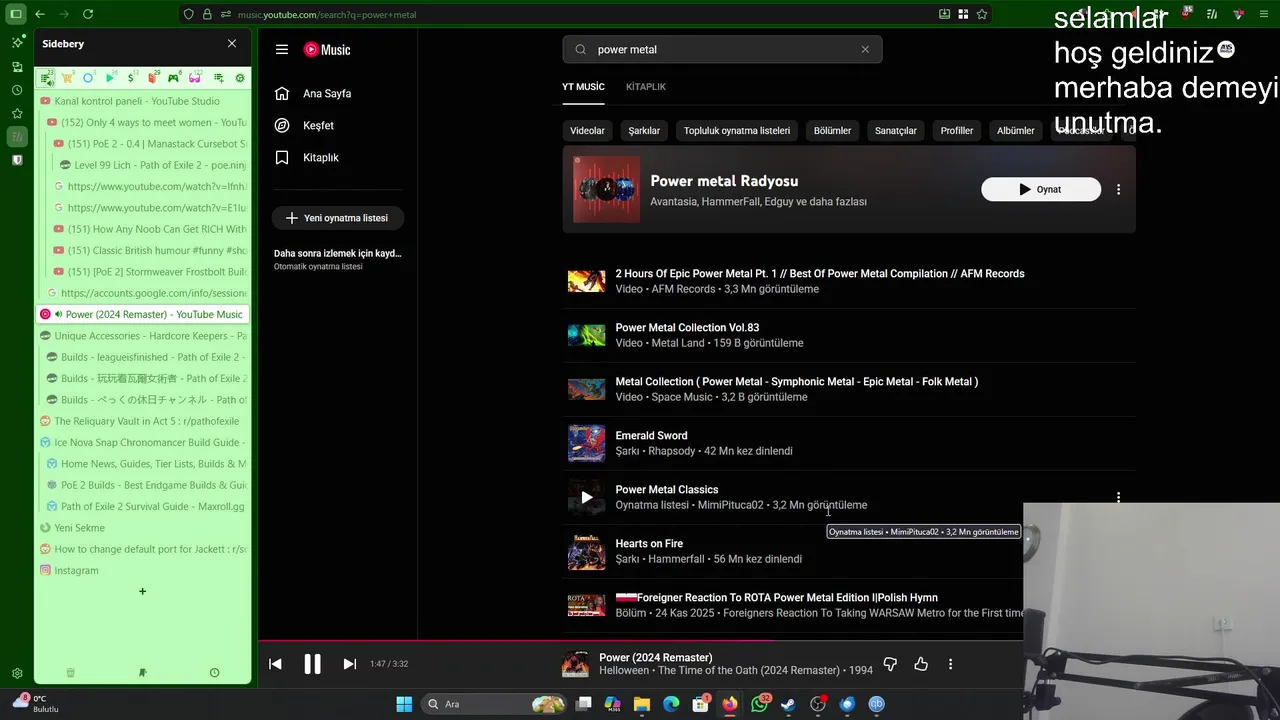The width and height of the screenshot is (1280, 720).
Task: Open bookmarks star in the Firefox sidebar strip
Action: pos(17,113)
